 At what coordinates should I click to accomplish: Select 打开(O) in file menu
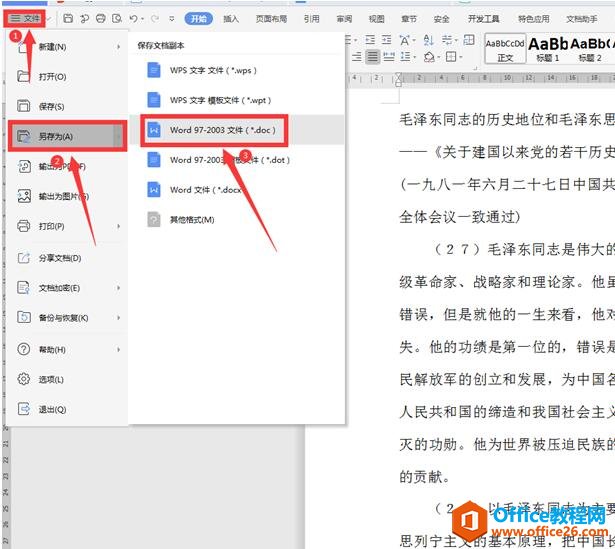click(x=67, y=76)
